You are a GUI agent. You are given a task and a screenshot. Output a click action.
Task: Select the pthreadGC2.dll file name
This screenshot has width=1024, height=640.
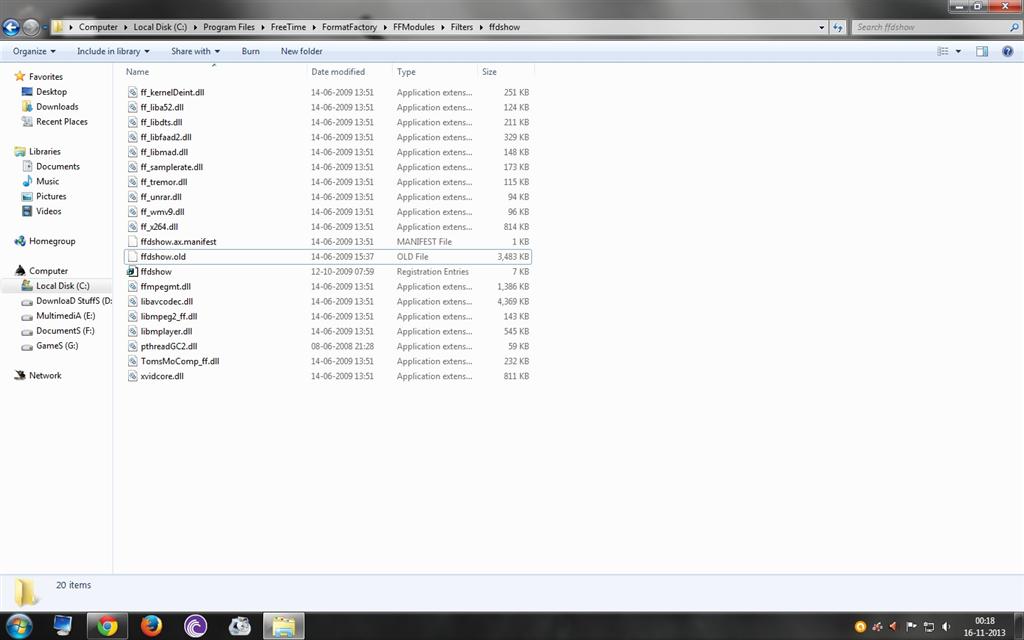(169, 347)
